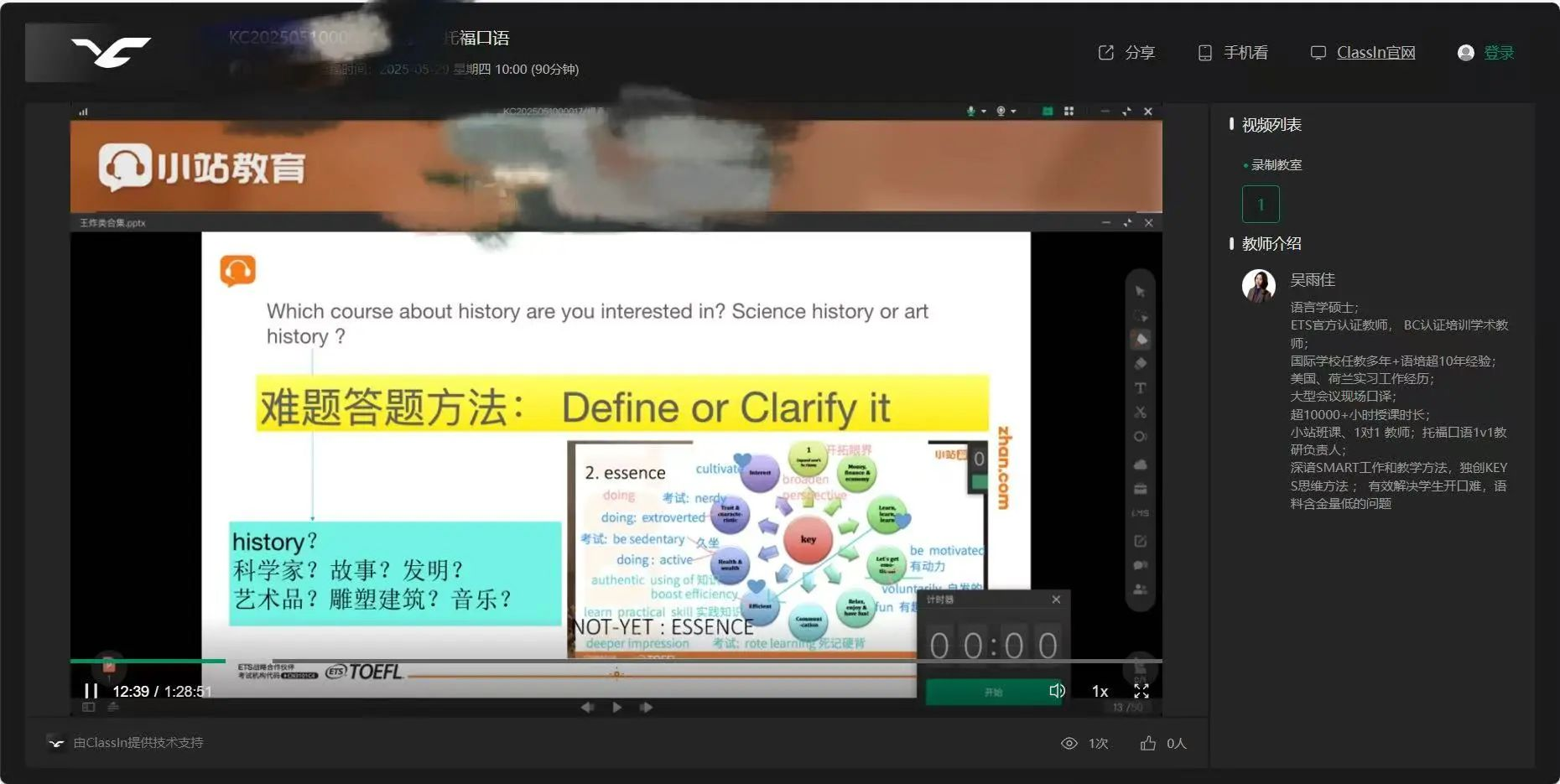This screenshot has height=784, width=1560.
Task: Pause the lesson video playback
Action: point(91,691)
